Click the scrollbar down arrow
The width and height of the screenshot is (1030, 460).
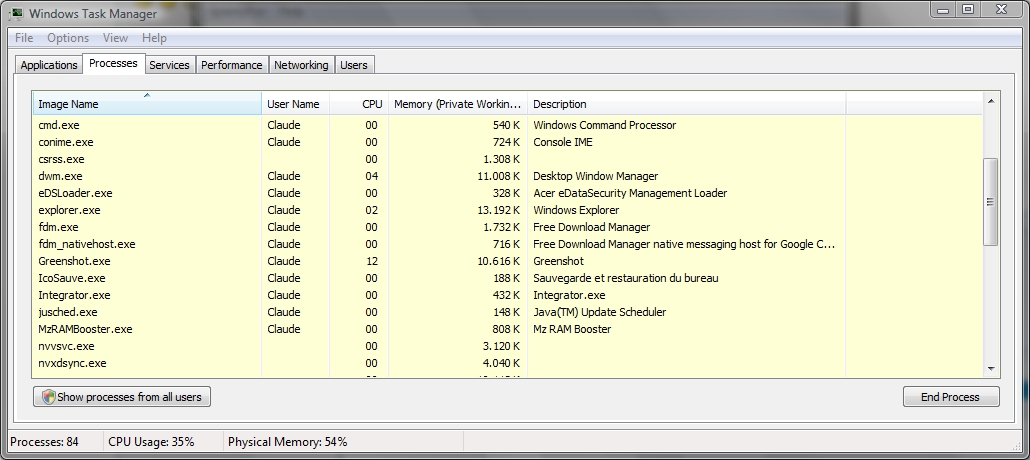[991, 369]
